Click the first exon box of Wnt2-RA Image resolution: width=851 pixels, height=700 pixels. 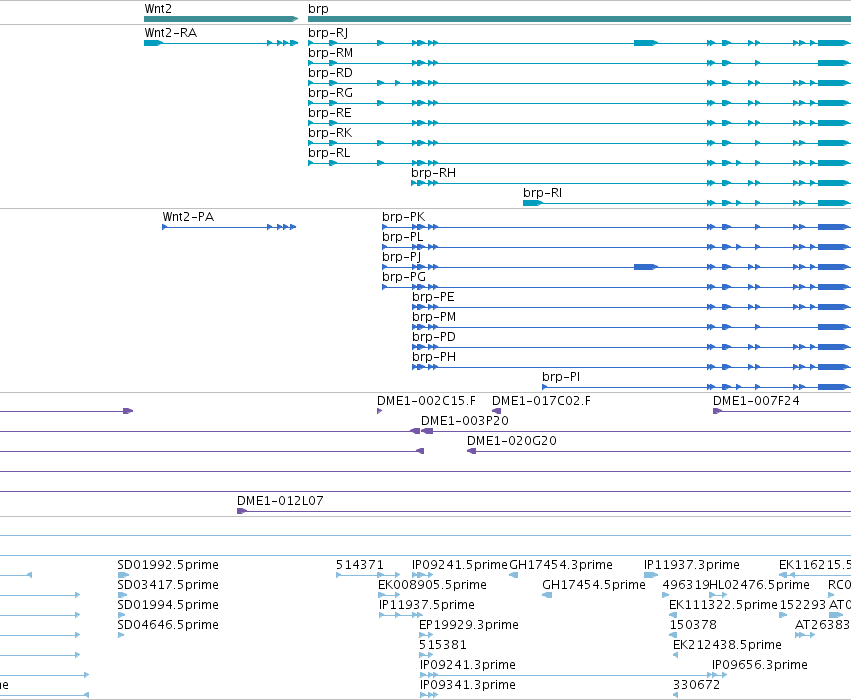pos(153,43)
